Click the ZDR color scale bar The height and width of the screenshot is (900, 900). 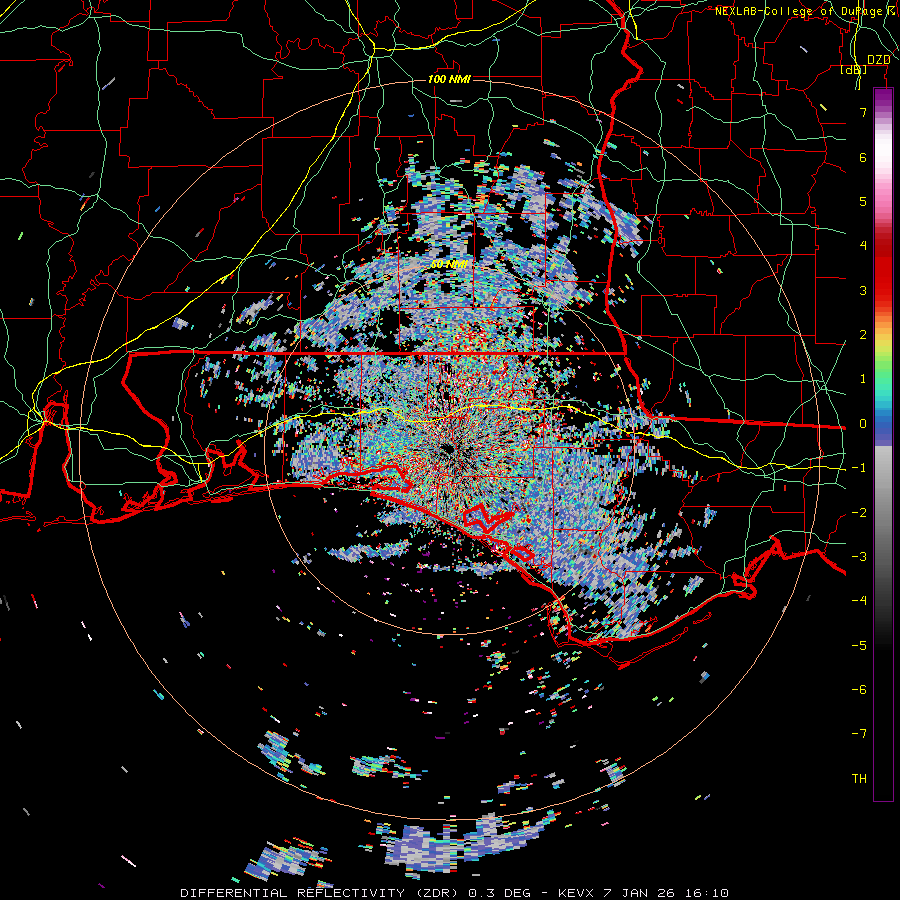(x=883, y=444)
